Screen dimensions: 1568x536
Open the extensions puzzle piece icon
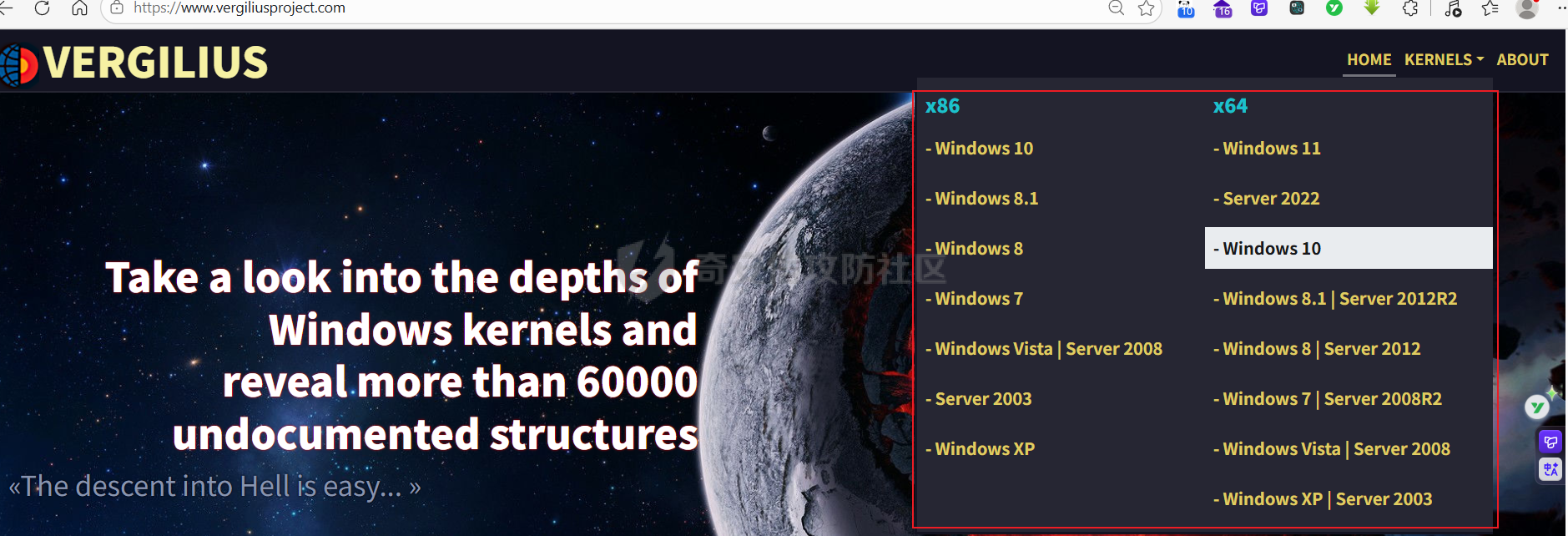pyautogui.click(x=1410, y=8)
